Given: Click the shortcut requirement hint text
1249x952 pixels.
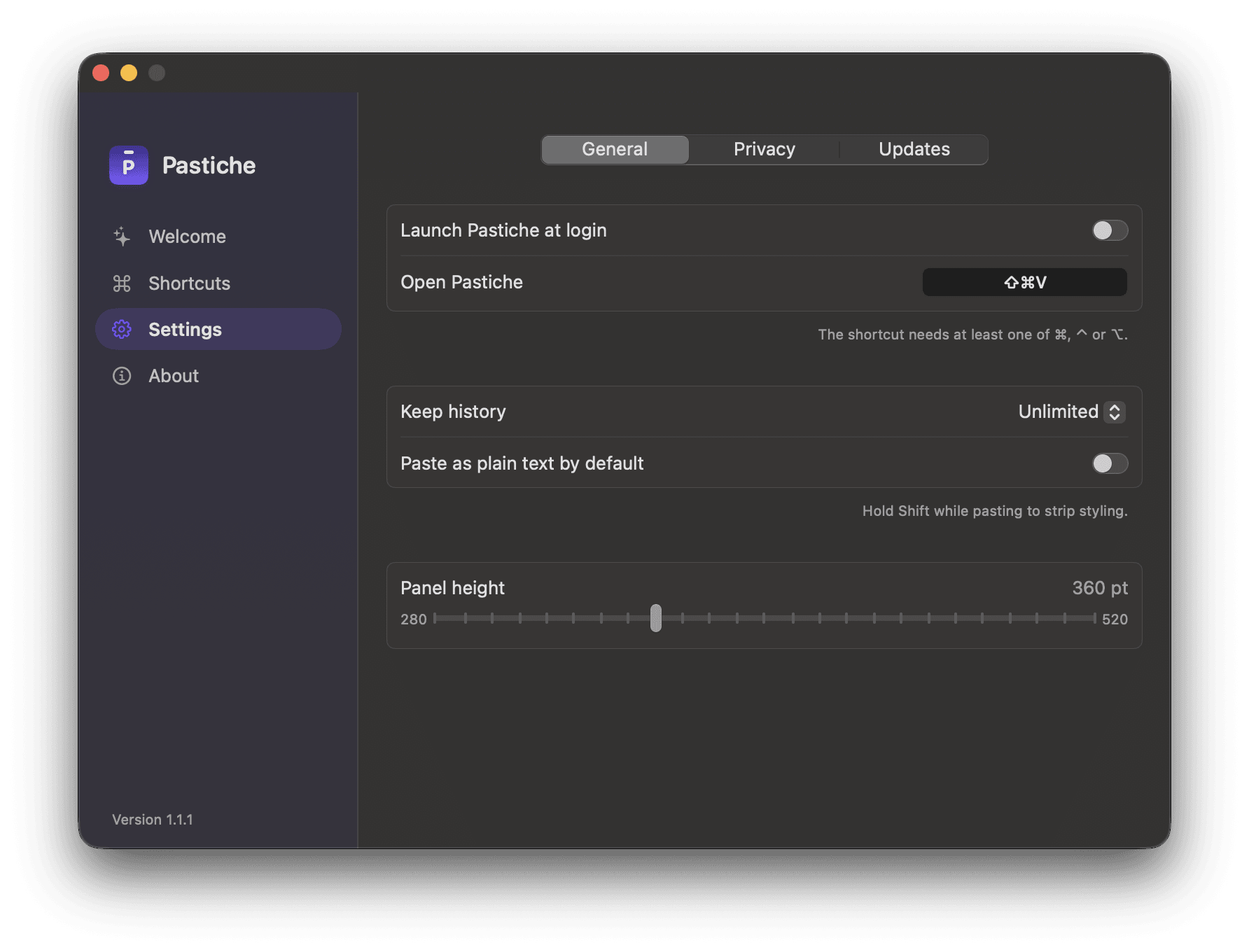Looking at the screenshot, I should coord(972,335).
